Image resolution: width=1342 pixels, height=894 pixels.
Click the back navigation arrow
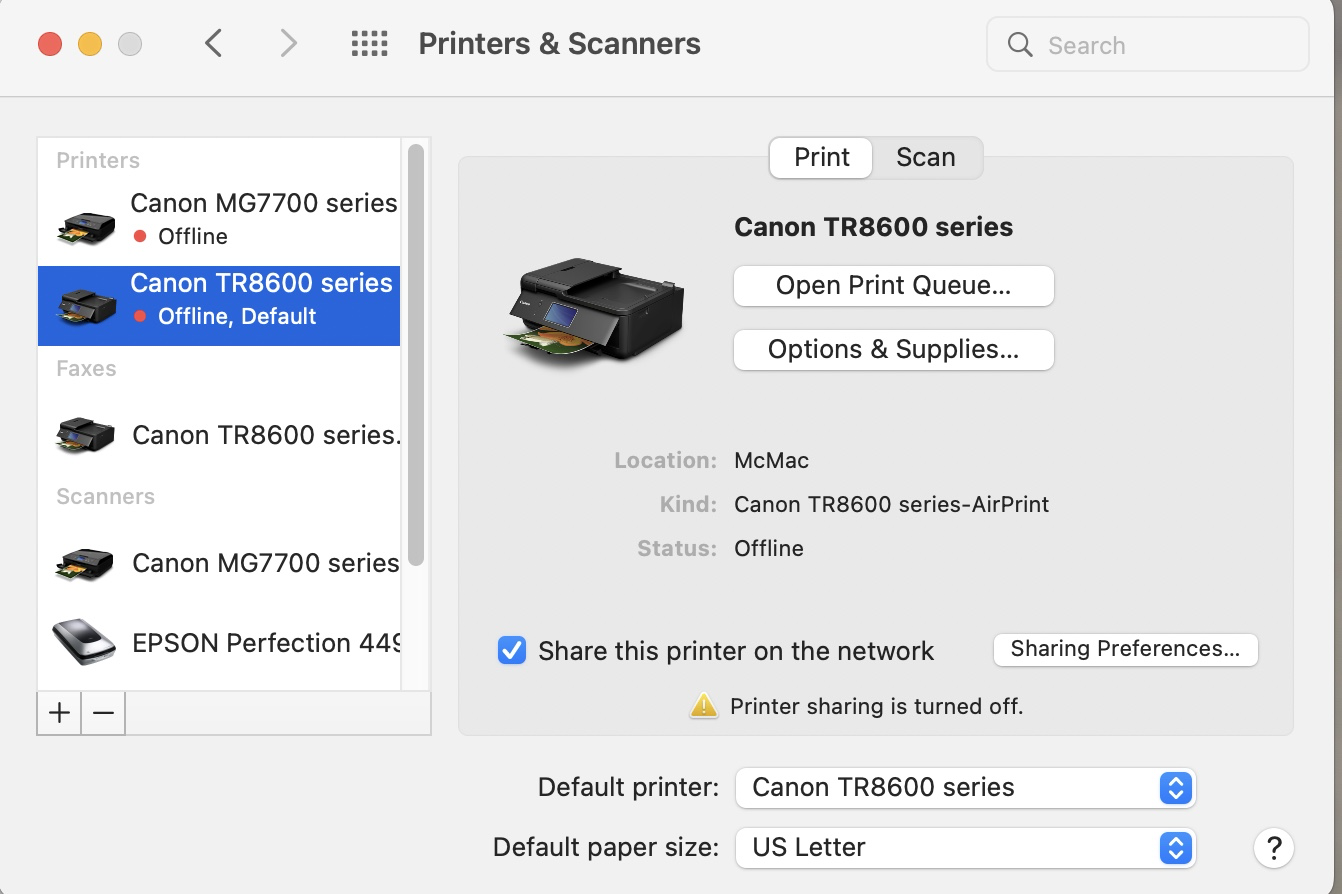point(213,43)
